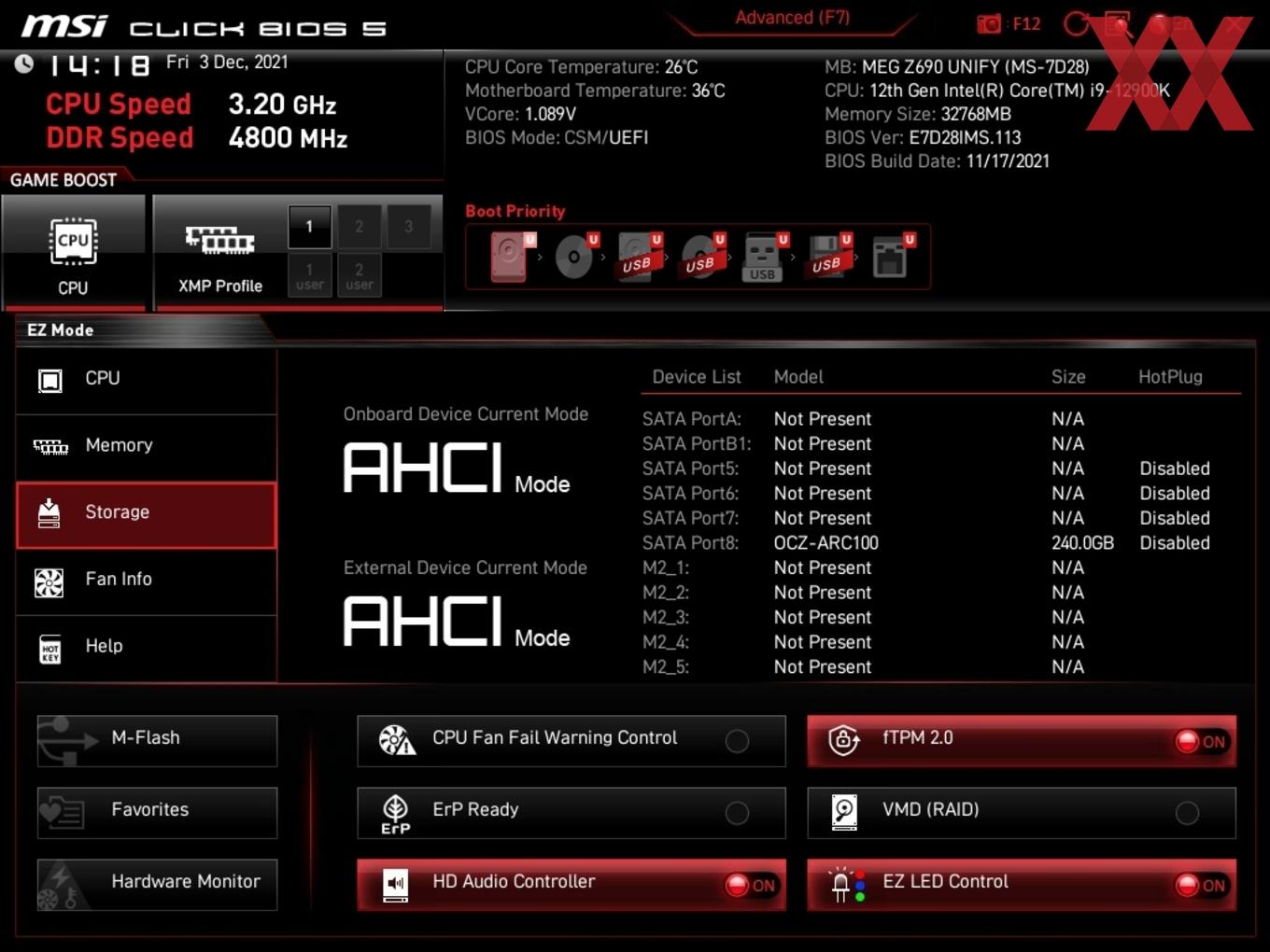The height and width of the screenshot is (952, 1270).
Task: Click the BIOS Mode CSM/UEFI text
Action: (557, 137)
